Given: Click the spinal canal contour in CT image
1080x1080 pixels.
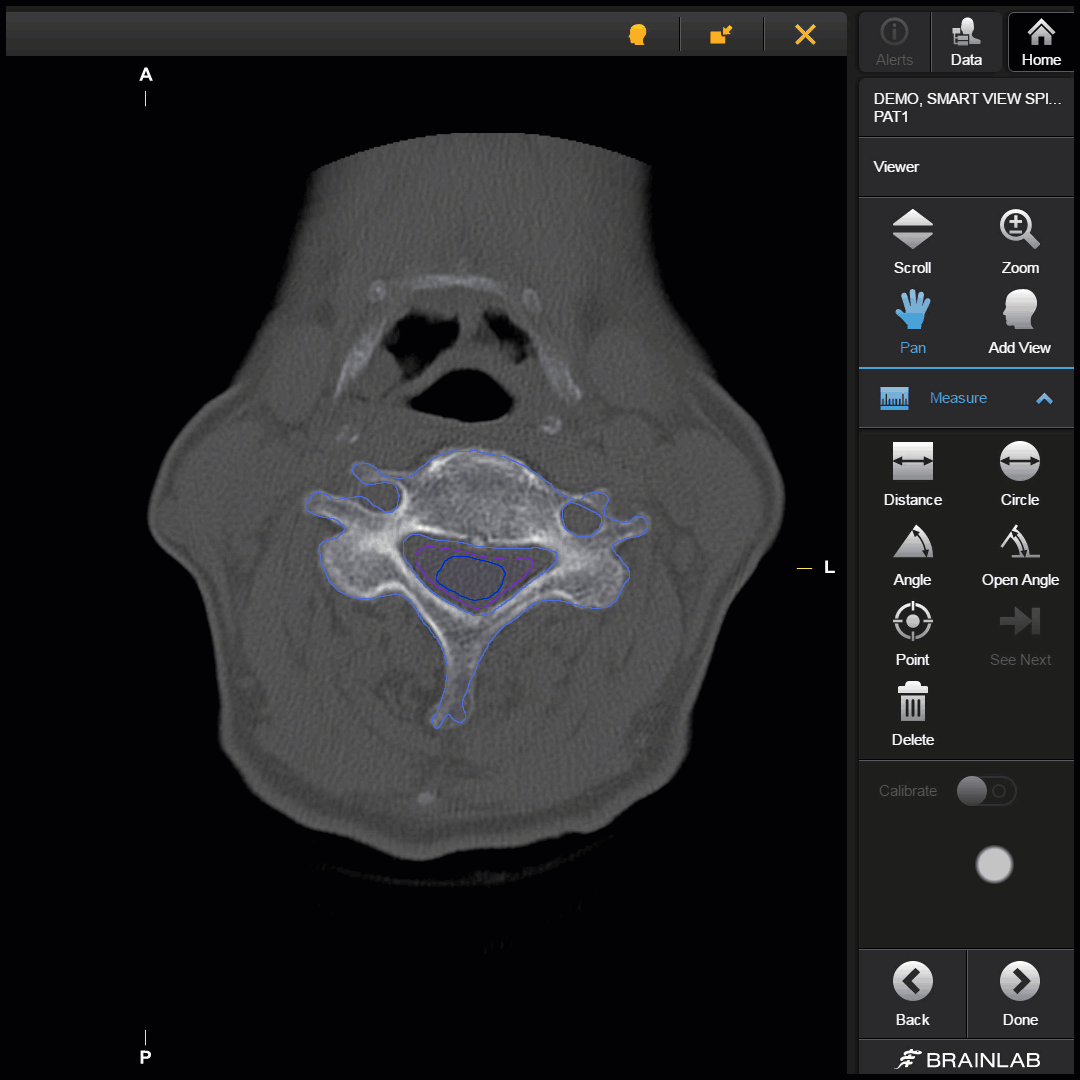Looking at the screenshot, I should [469, 577].
